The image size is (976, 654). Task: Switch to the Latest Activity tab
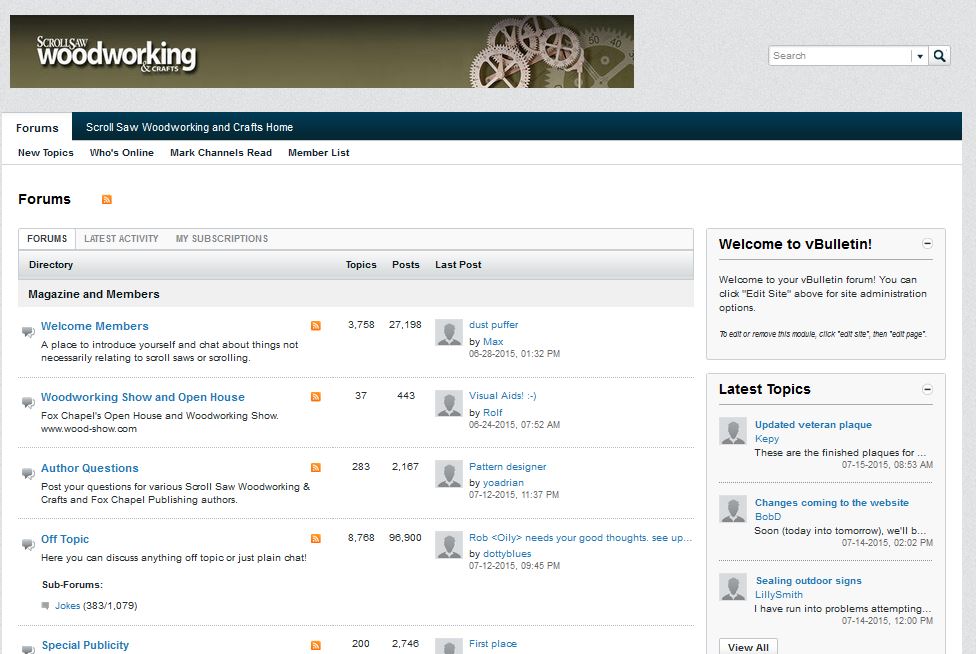(x=121, y=239)
